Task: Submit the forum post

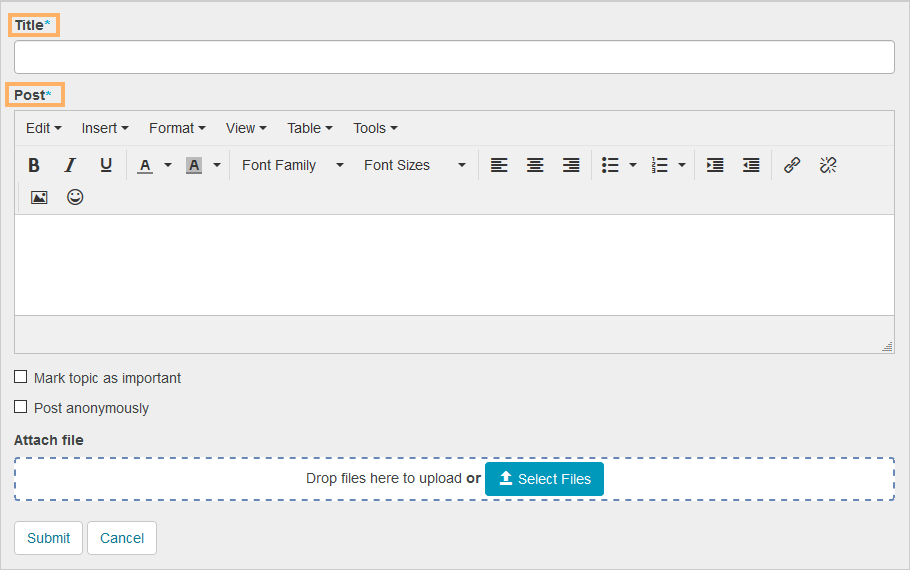Action: click(48, 538)
